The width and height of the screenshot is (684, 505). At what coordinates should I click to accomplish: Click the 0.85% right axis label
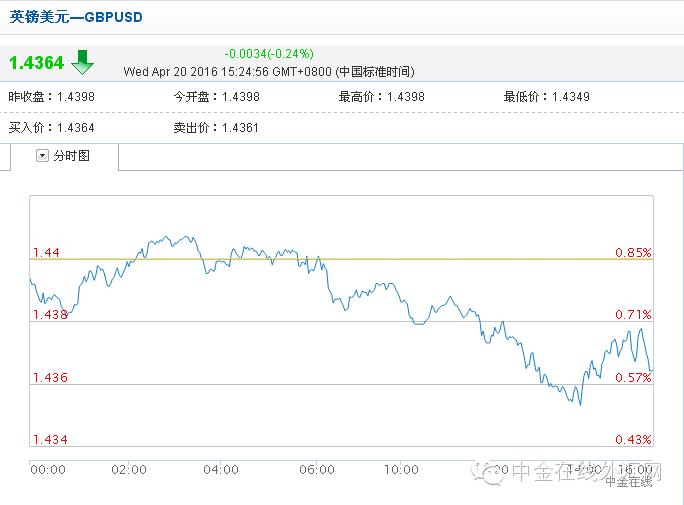pos(633,252)
